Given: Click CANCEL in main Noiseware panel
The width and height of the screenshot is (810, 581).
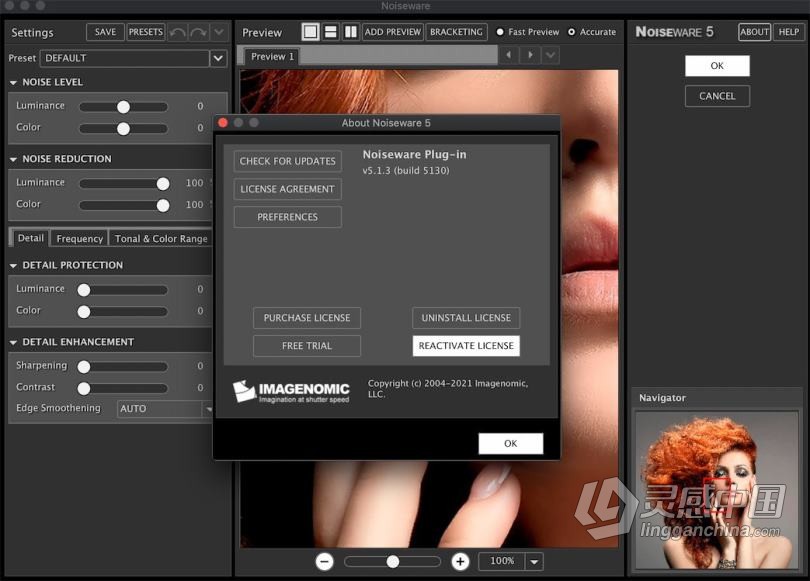Looking at the screenshot, I should click(717, 96).
